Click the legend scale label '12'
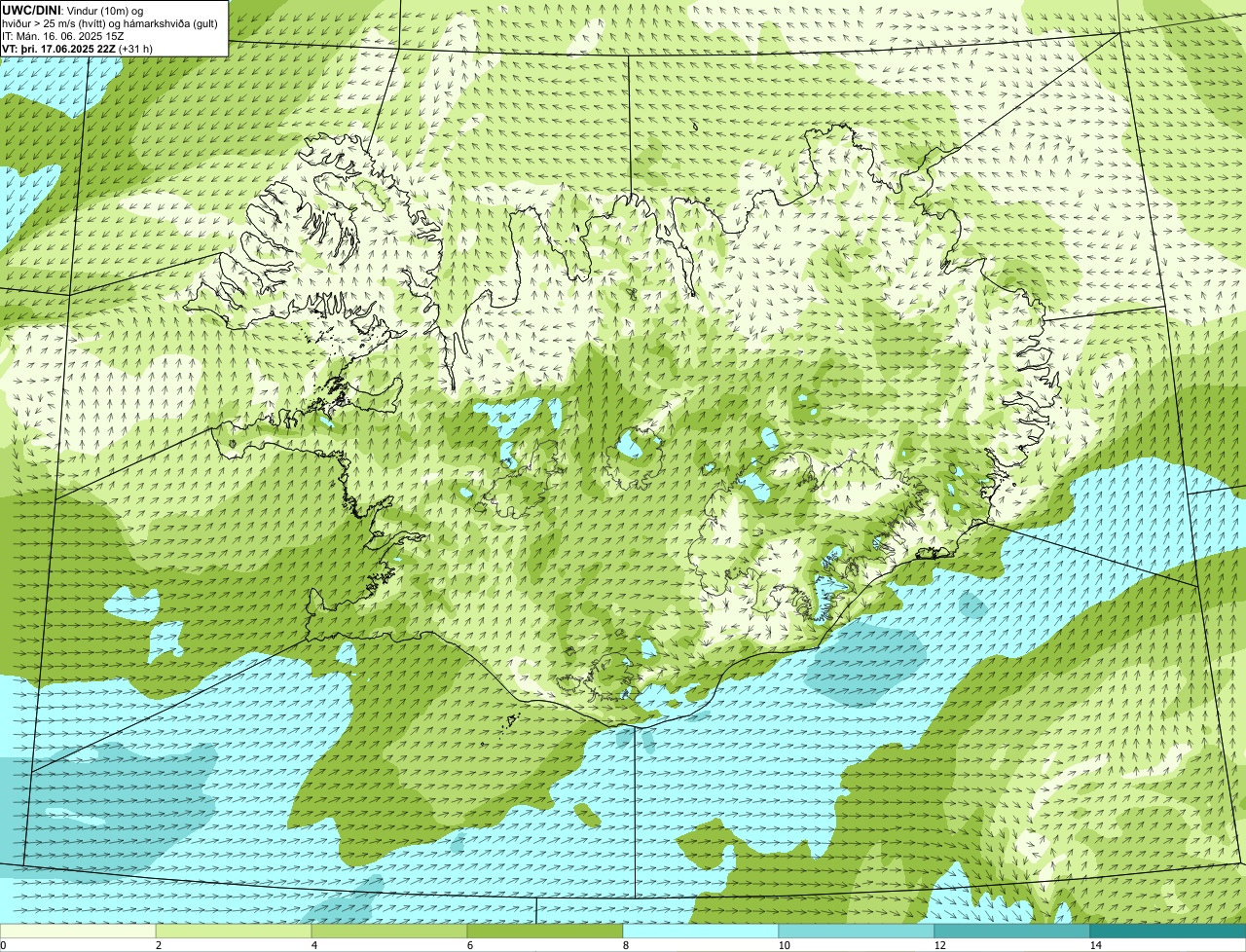The image size is (1246, 952). point(939,945)
